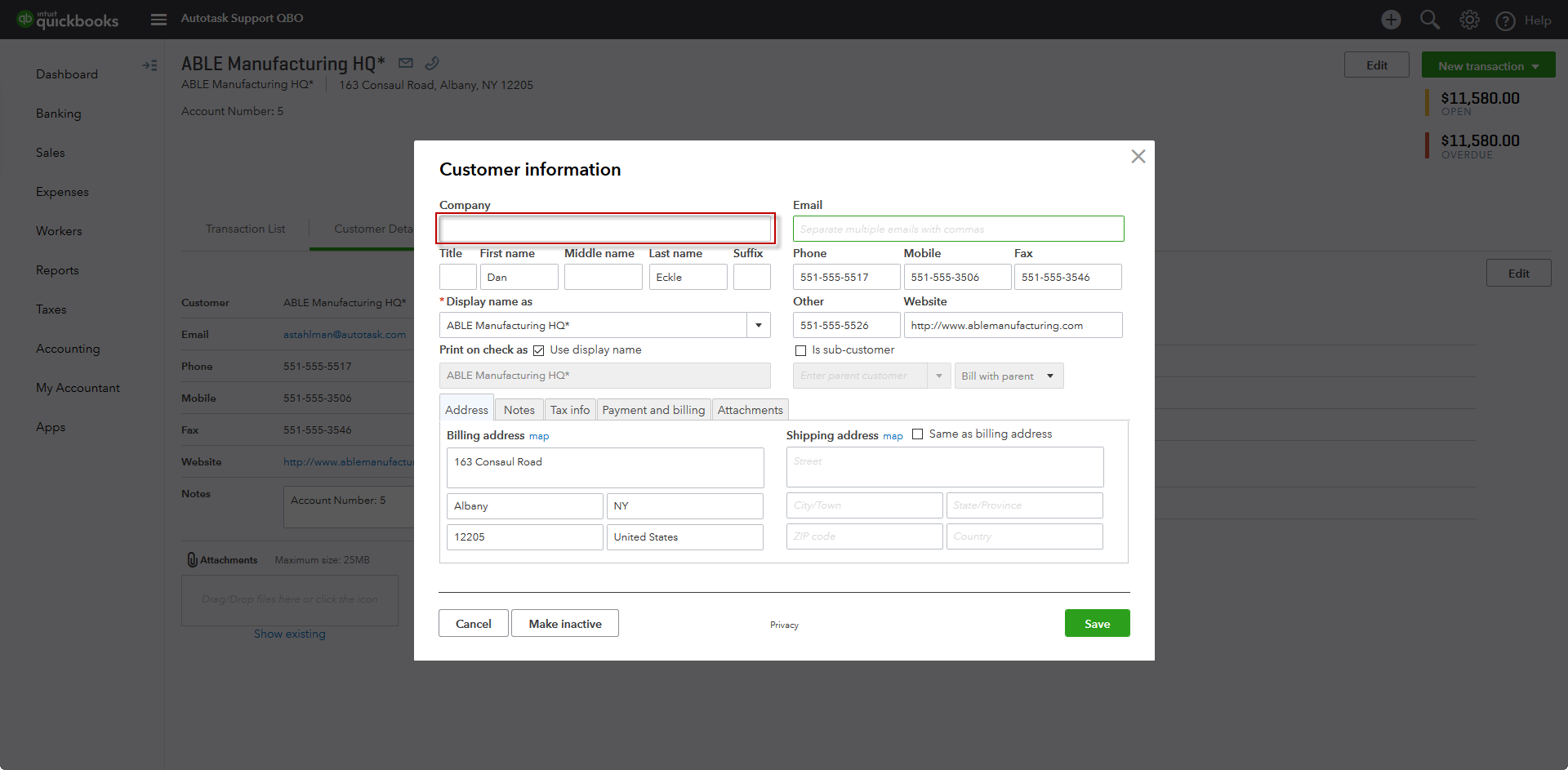The width and height of the screenshot is (1568, 770).
Task: Check Same as billing address
Action: (917, 434)
